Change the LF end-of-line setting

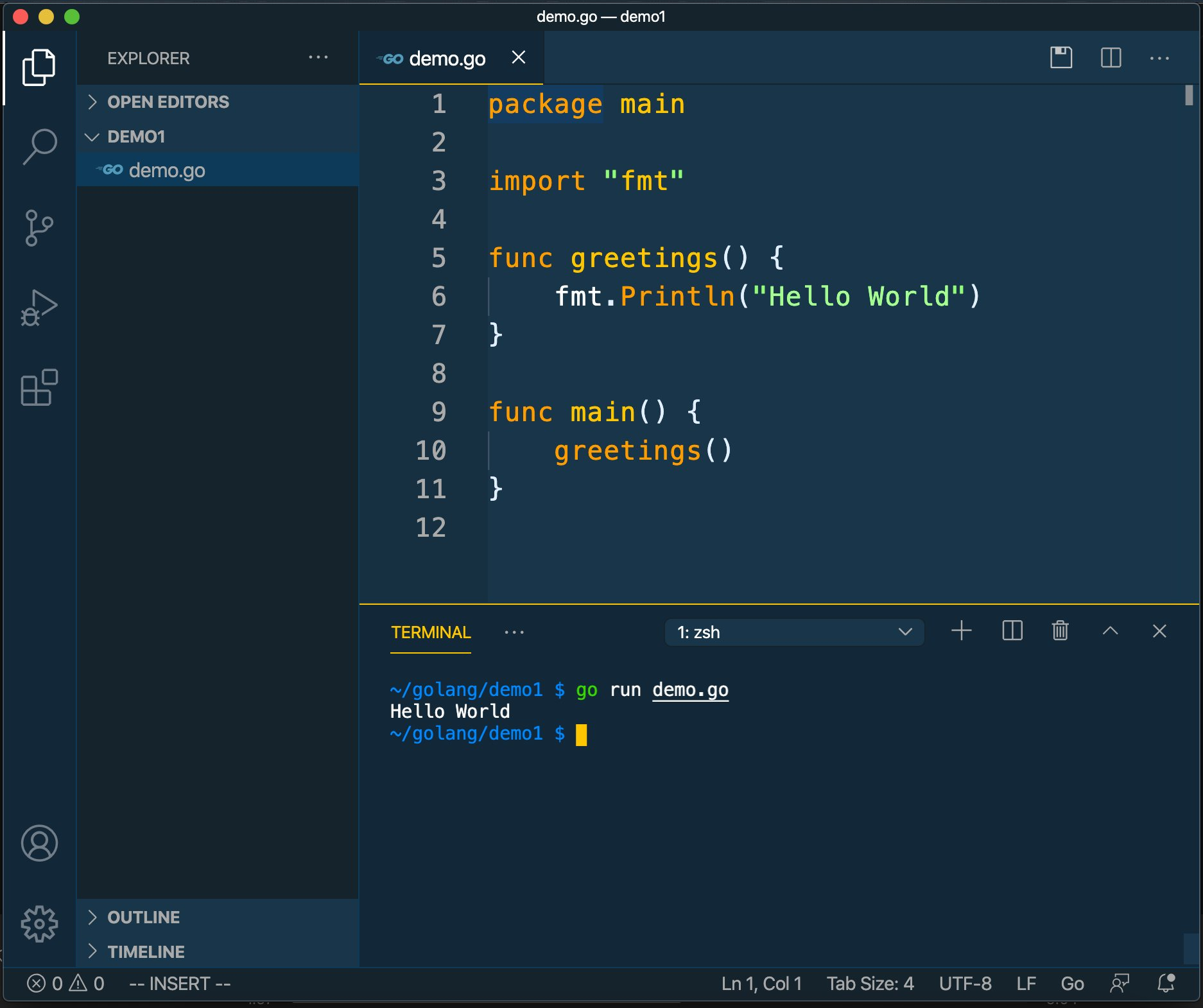tap(1026, 984)
